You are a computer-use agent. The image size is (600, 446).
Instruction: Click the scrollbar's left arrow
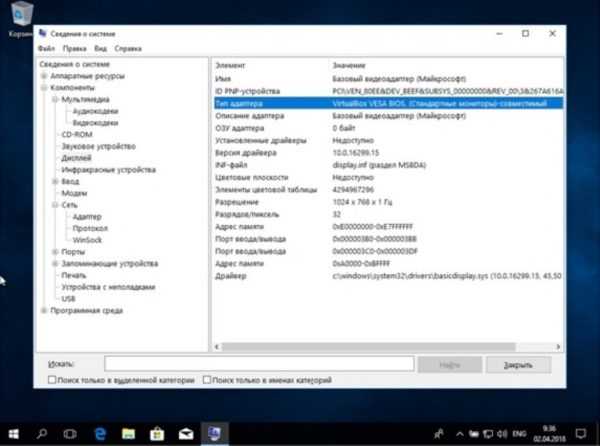[x=217, y=347]
